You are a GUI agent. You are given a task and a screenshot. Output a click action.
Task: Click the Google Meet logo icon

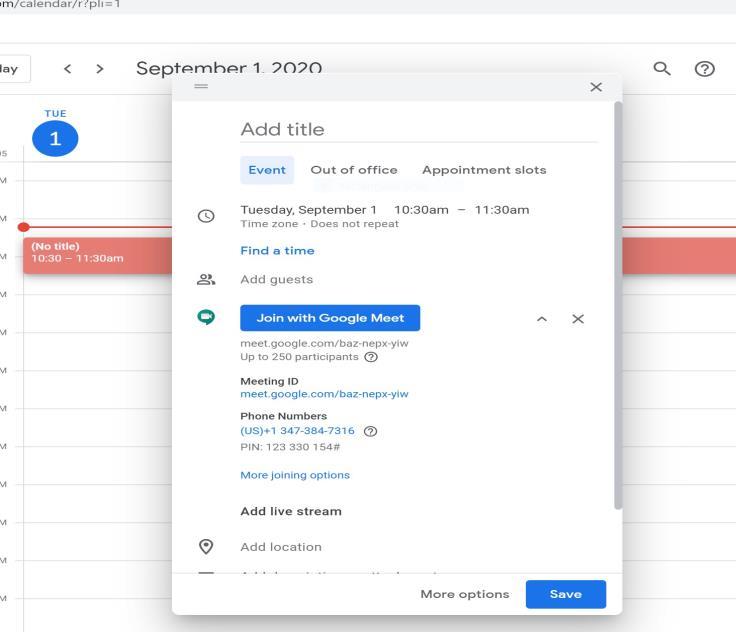206,317
